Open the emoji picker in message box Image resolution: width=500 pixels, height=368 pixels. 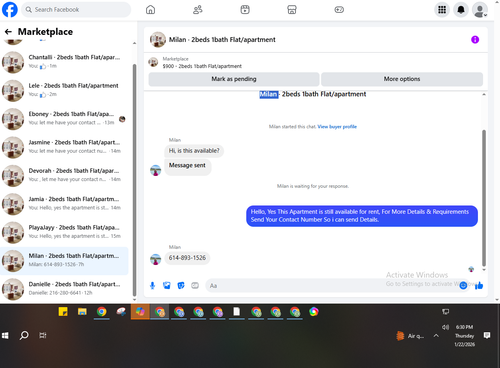[463, 285]
